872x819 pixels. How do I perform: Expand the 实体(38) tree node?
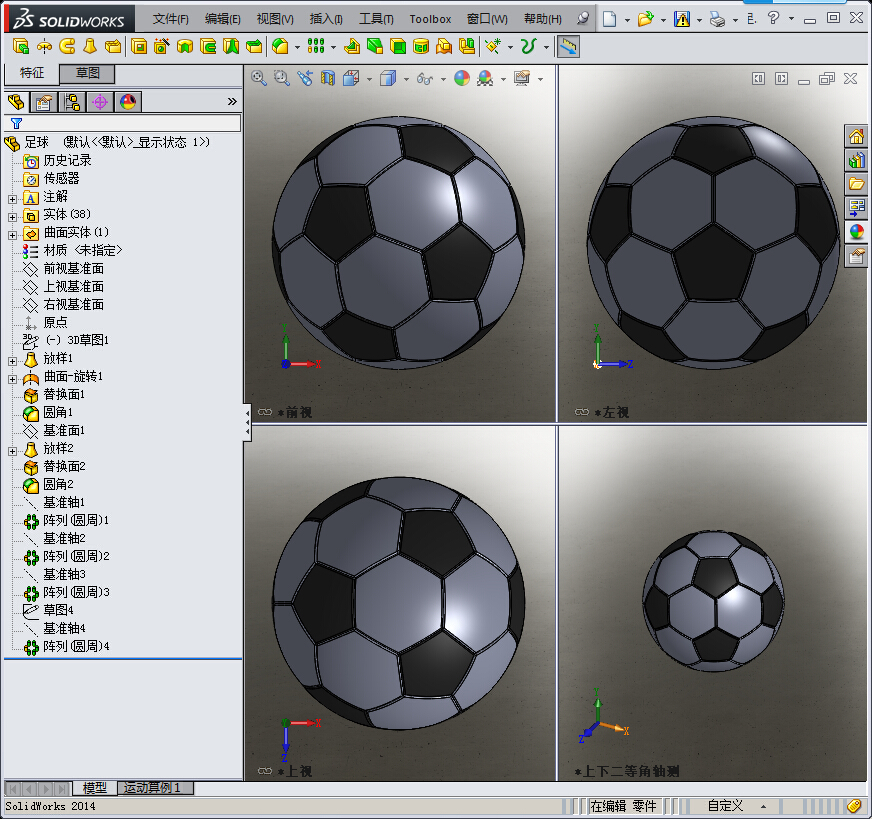[12, 217]
